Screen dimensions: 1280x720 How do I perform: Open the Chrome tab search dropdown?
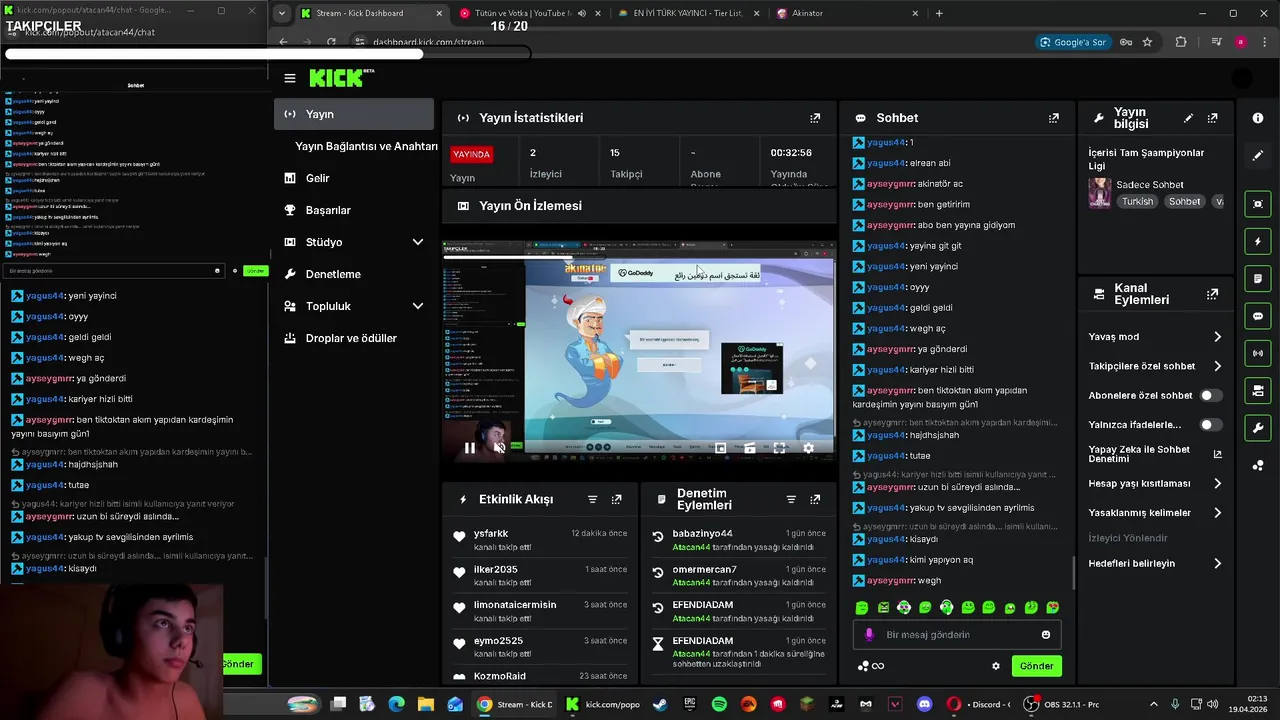282,13
